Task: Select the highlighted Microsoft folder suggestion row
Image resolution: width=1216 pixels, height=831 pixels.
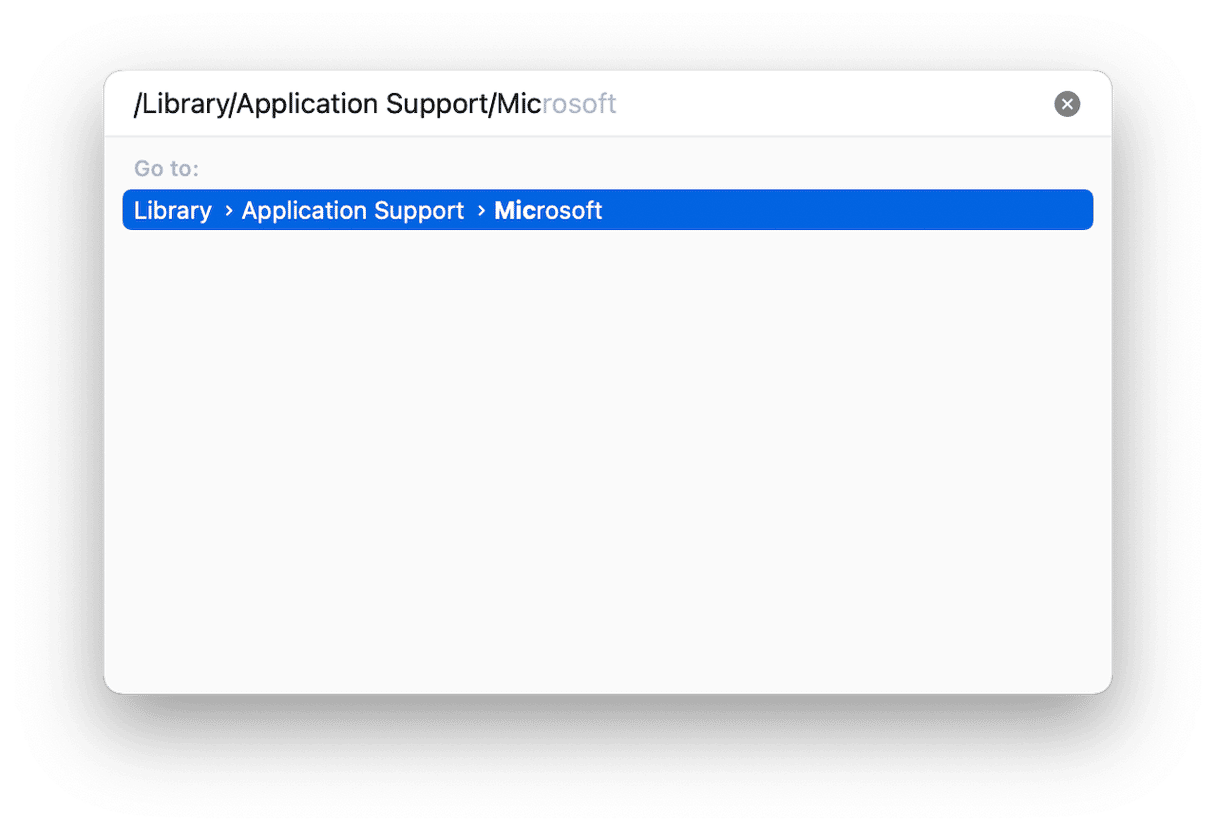Action: [x=607, y=210]
